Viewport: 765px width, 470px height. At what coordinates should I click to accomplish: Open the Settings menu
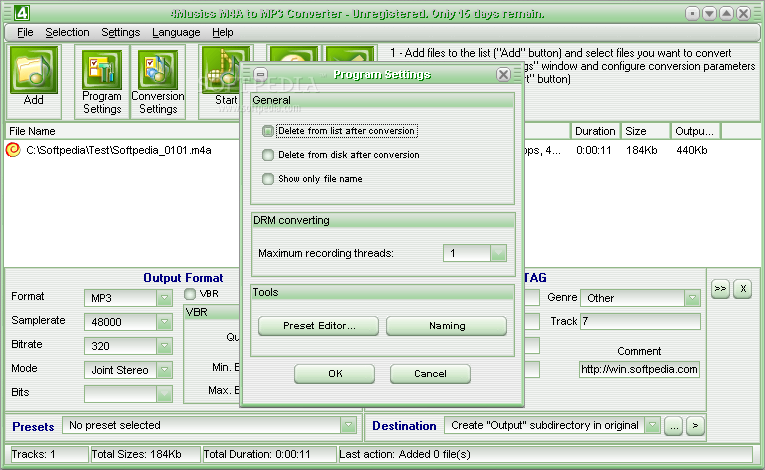[121, 32]
